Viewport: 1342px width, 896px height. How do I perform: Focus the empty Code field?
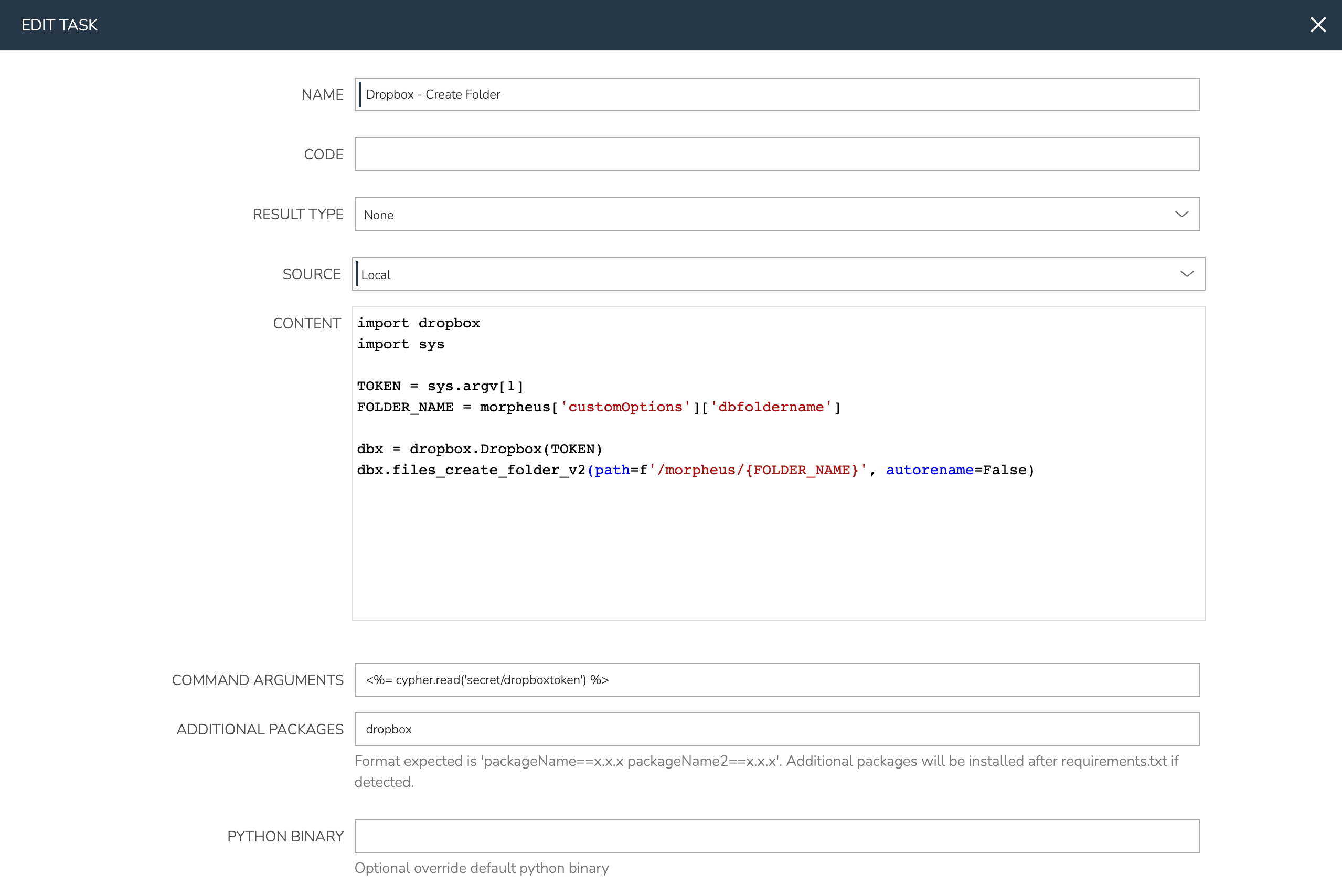(x=777, y=154)
